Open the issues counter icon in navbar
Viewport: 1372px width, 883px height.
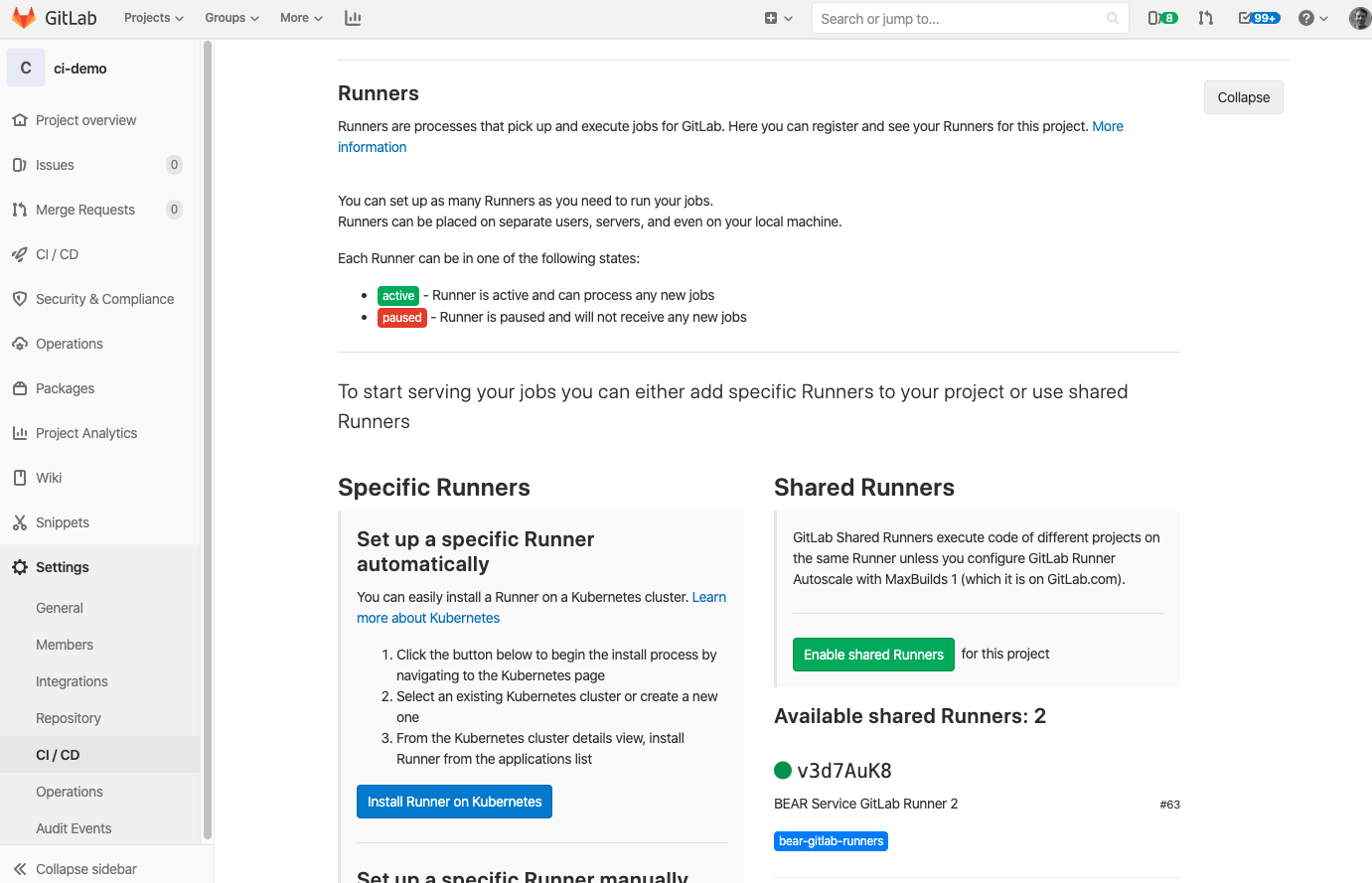(x=1161, y=18)
